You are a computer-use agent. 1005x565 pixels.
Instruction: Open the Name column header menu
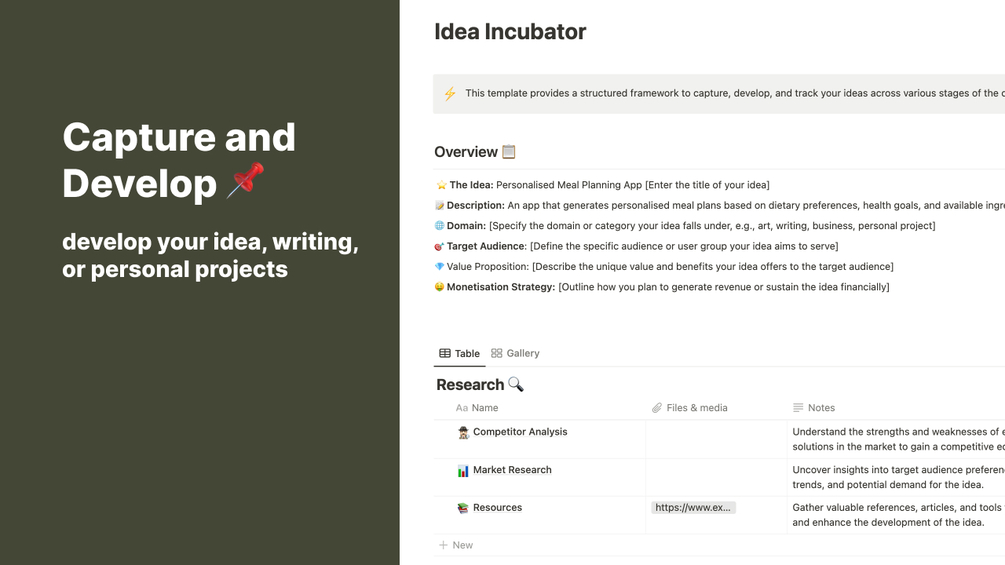pos(484,408)
